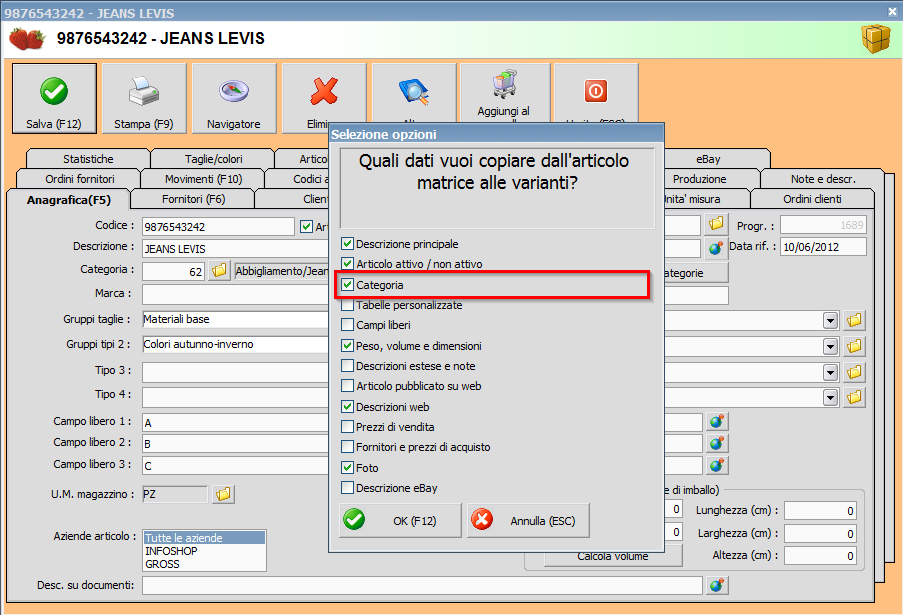
Task: Click the Calcola volume button
Action: pyautogui.click(x=613, y=557)
